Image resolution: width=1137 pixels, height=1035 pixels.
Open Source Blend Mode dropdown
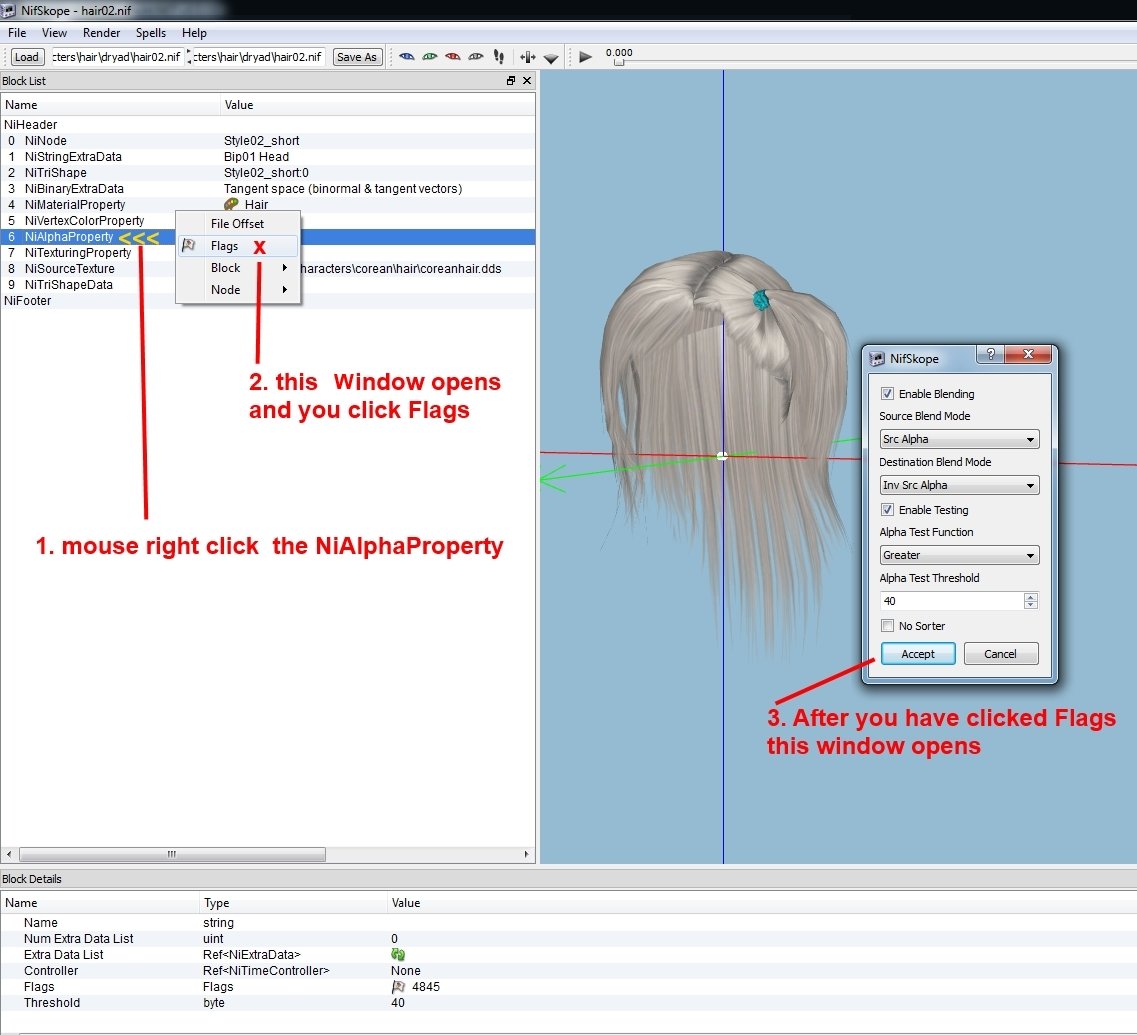pyautogui.click(x=959, y=439)
